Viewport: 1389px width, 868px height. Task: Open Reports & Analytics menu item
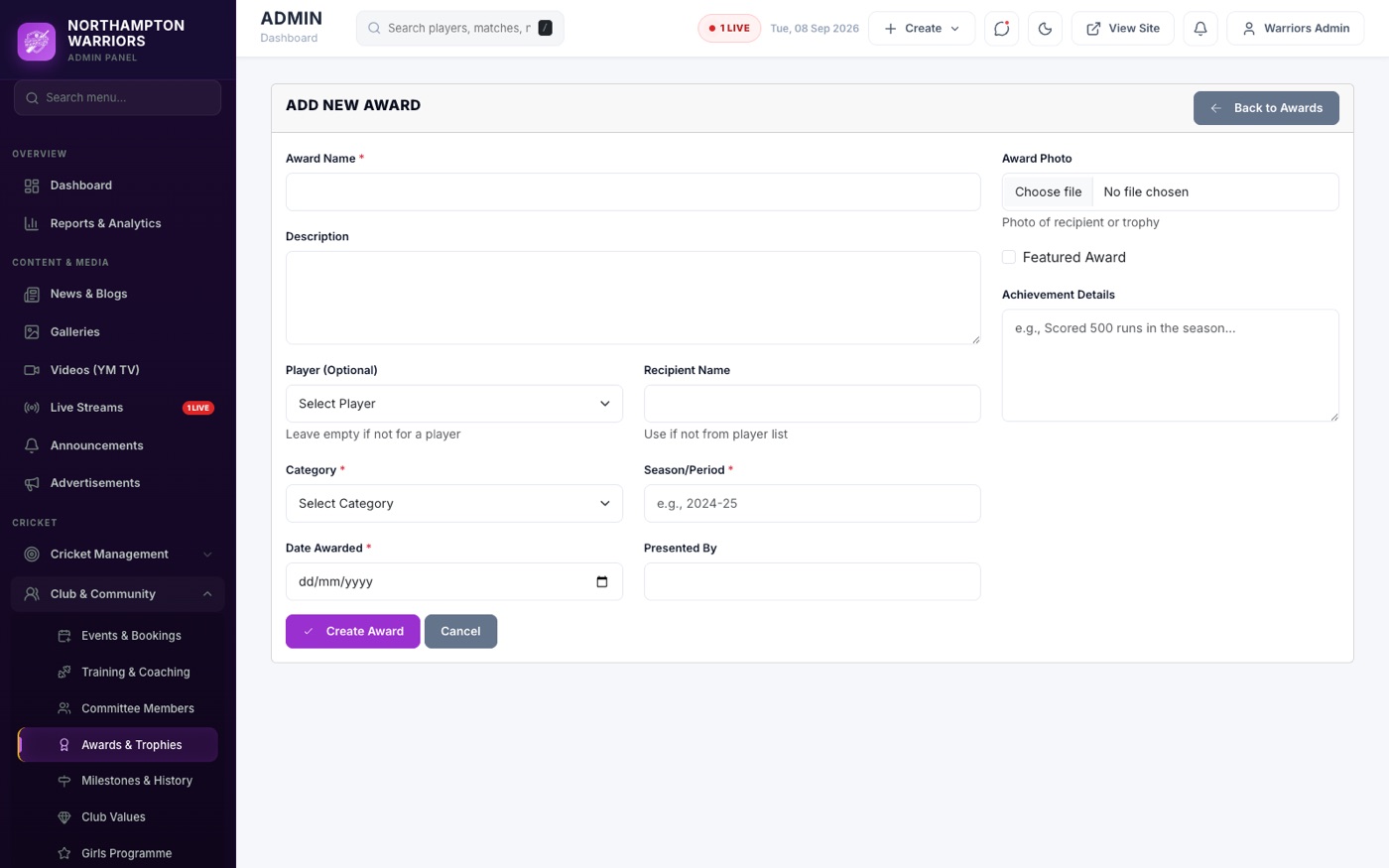click(x=118, y=223)
